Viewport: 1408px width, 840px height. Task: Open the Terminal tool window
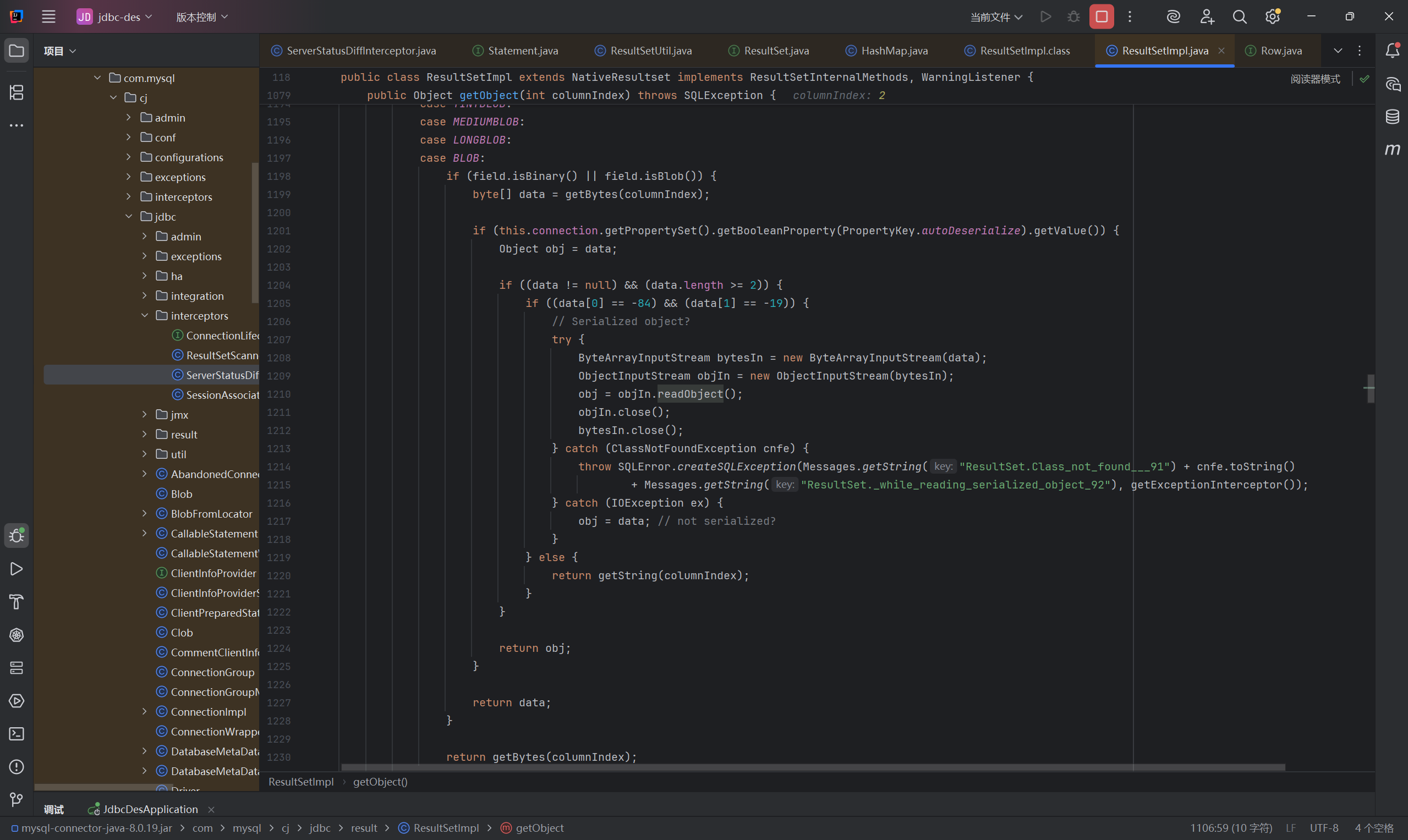pos(17,734)
